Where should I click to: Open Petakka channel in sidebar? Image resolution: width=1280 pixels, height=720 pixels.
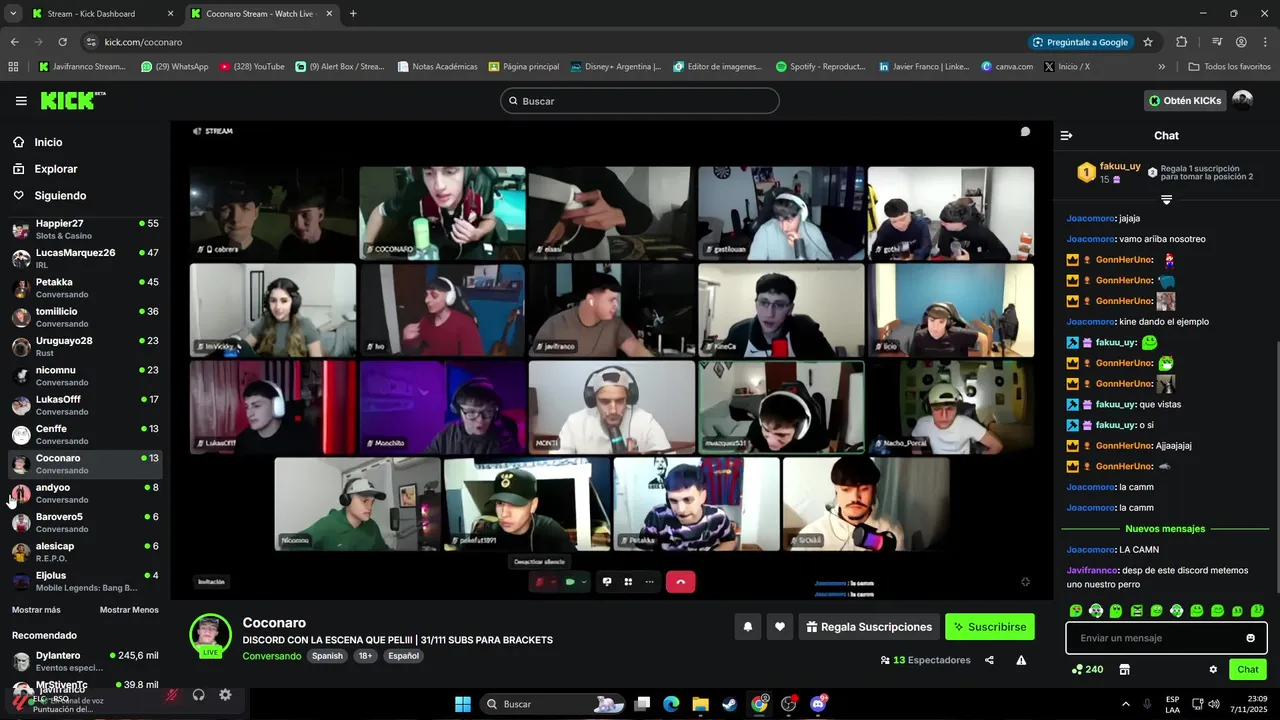point(85,288)
